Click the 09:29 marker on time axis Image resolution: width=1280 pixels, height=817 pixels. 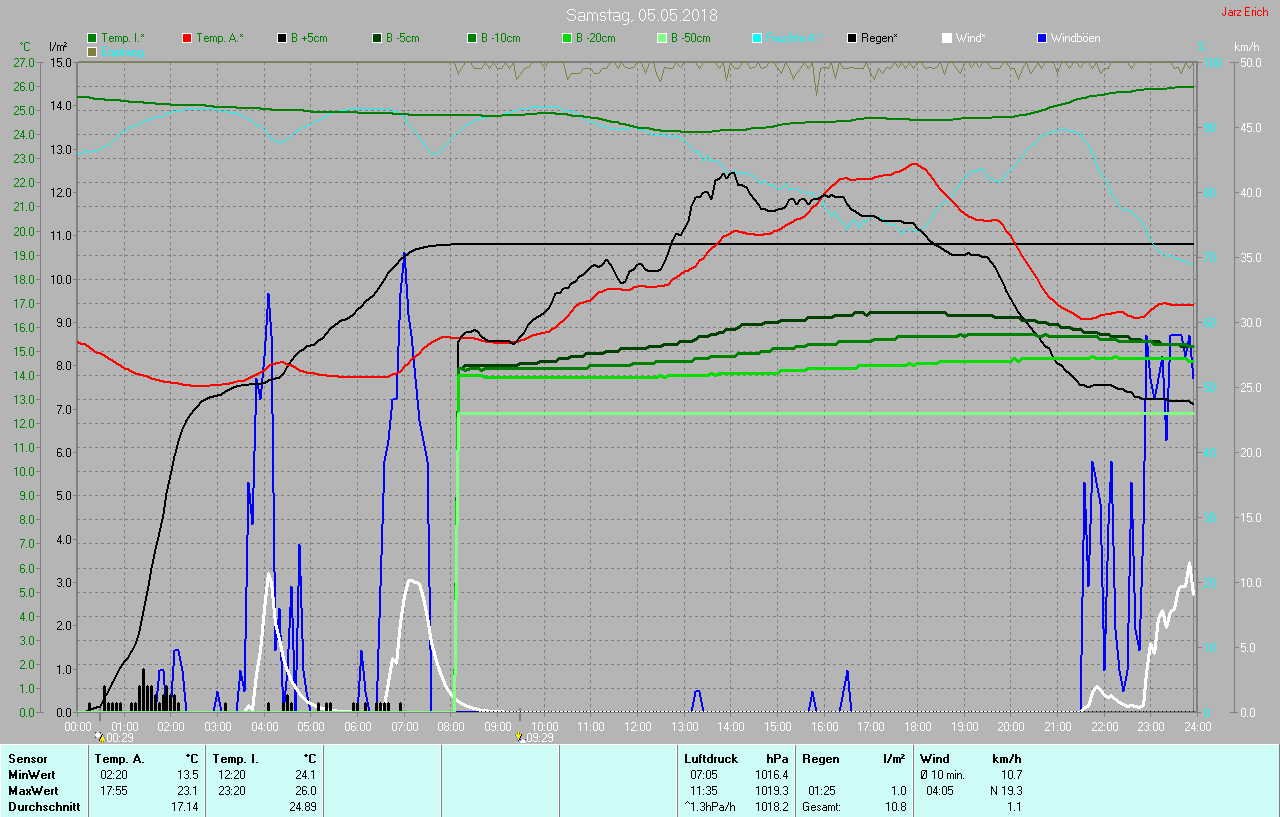[x=534, y=738]
